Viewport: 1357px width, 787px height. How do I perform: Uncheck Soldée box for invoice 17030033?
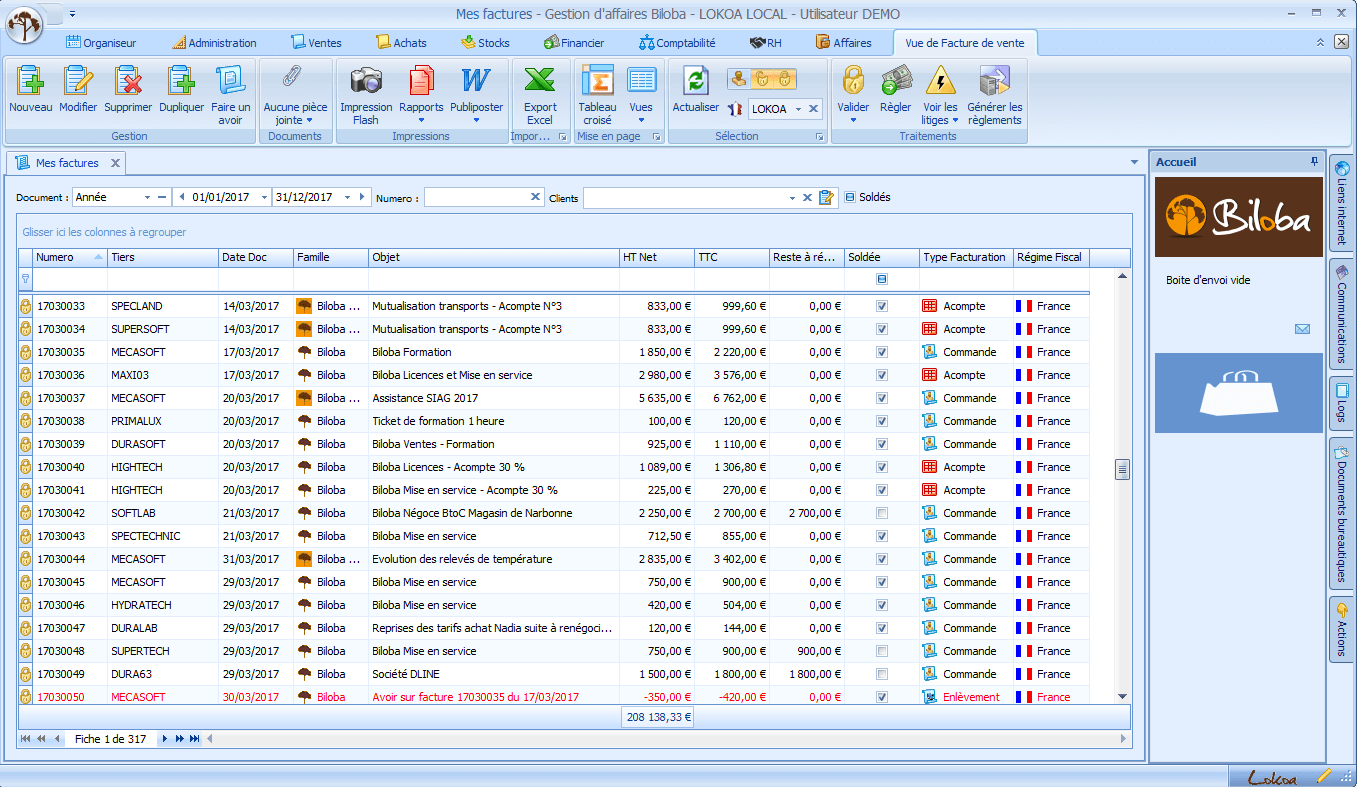coord(881,306)
